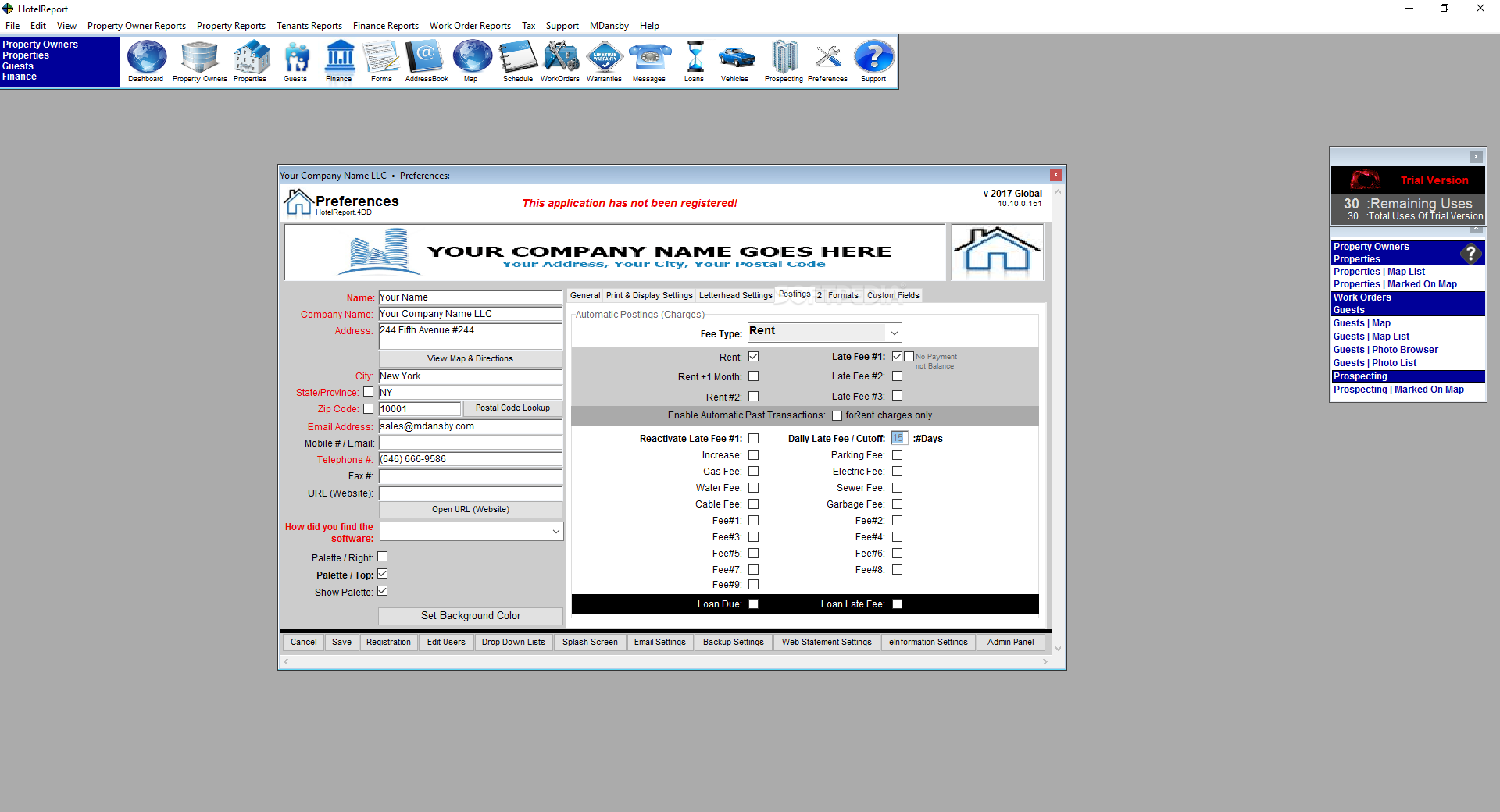Switch to Print & Display Settings tab
The image size is (1500, 812).
click(x=649, y=295)
